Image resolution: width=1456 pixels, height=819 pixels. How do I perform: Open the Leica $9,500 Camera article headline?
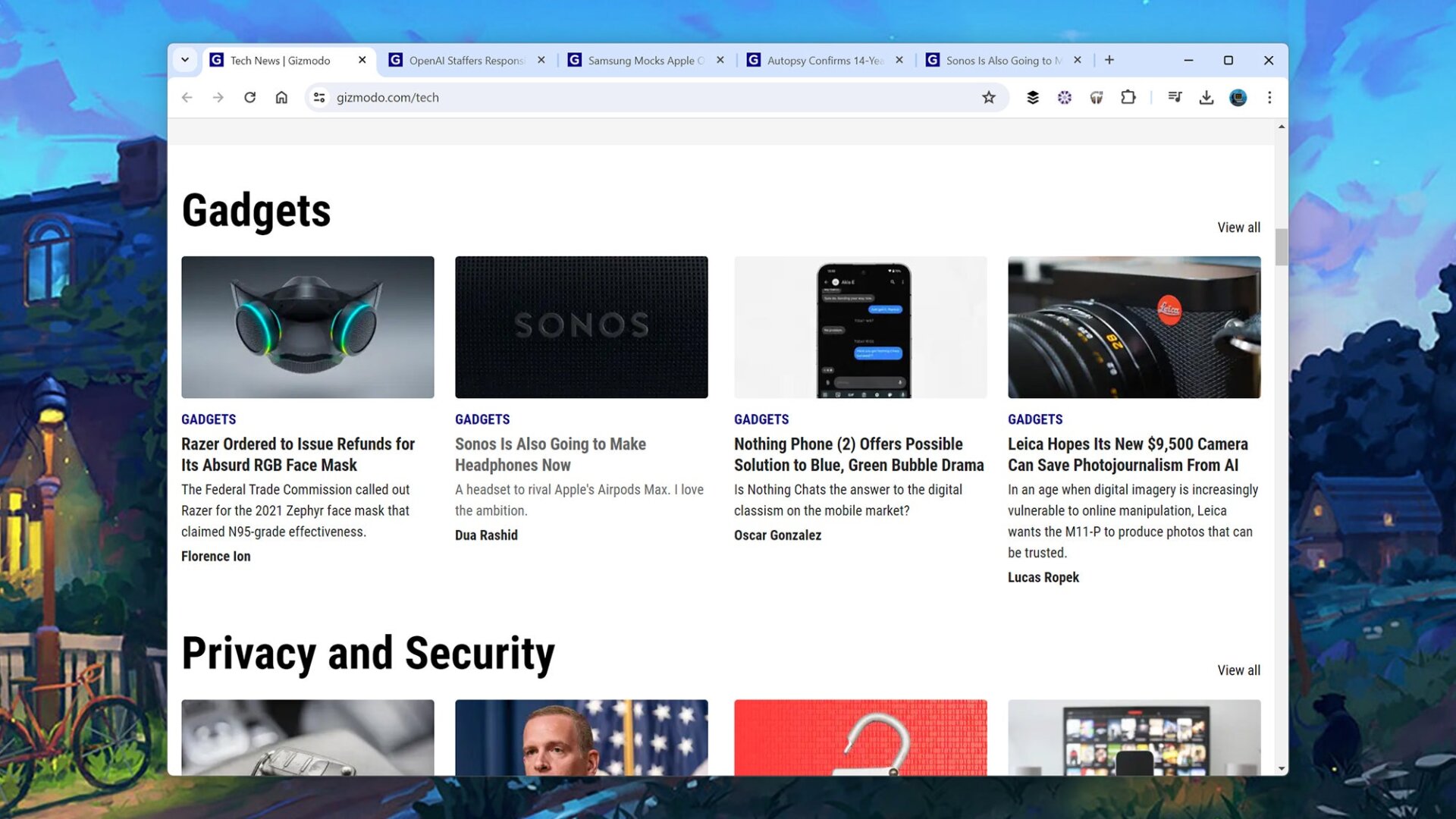[x=1127, y=454]
